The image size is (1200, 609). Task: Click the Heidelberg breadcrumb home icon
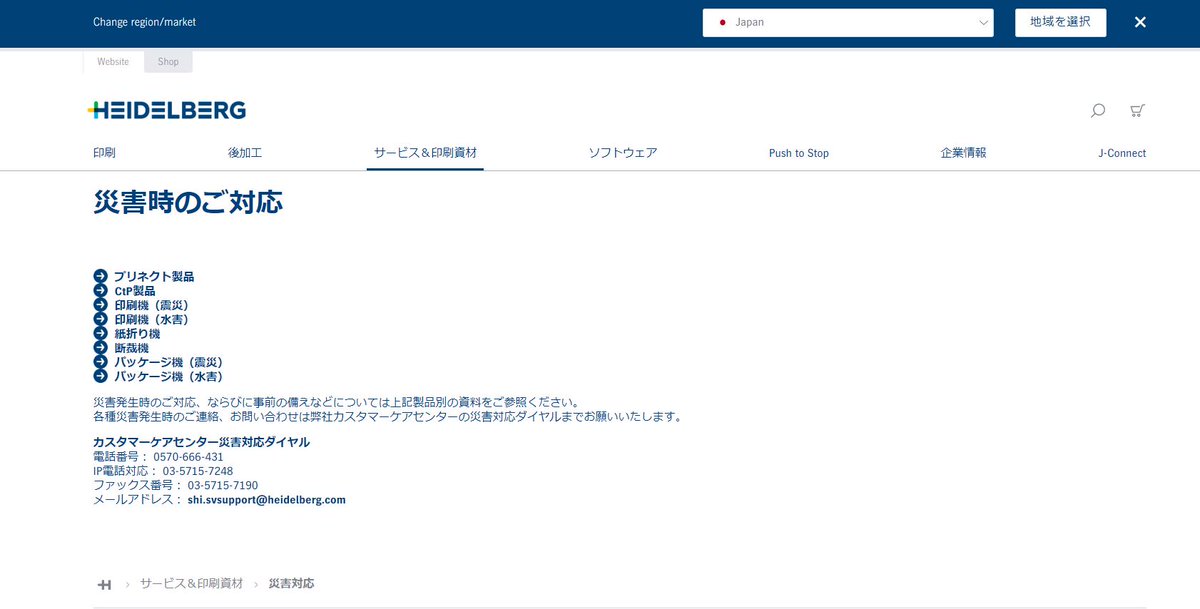tap(104, 584)
